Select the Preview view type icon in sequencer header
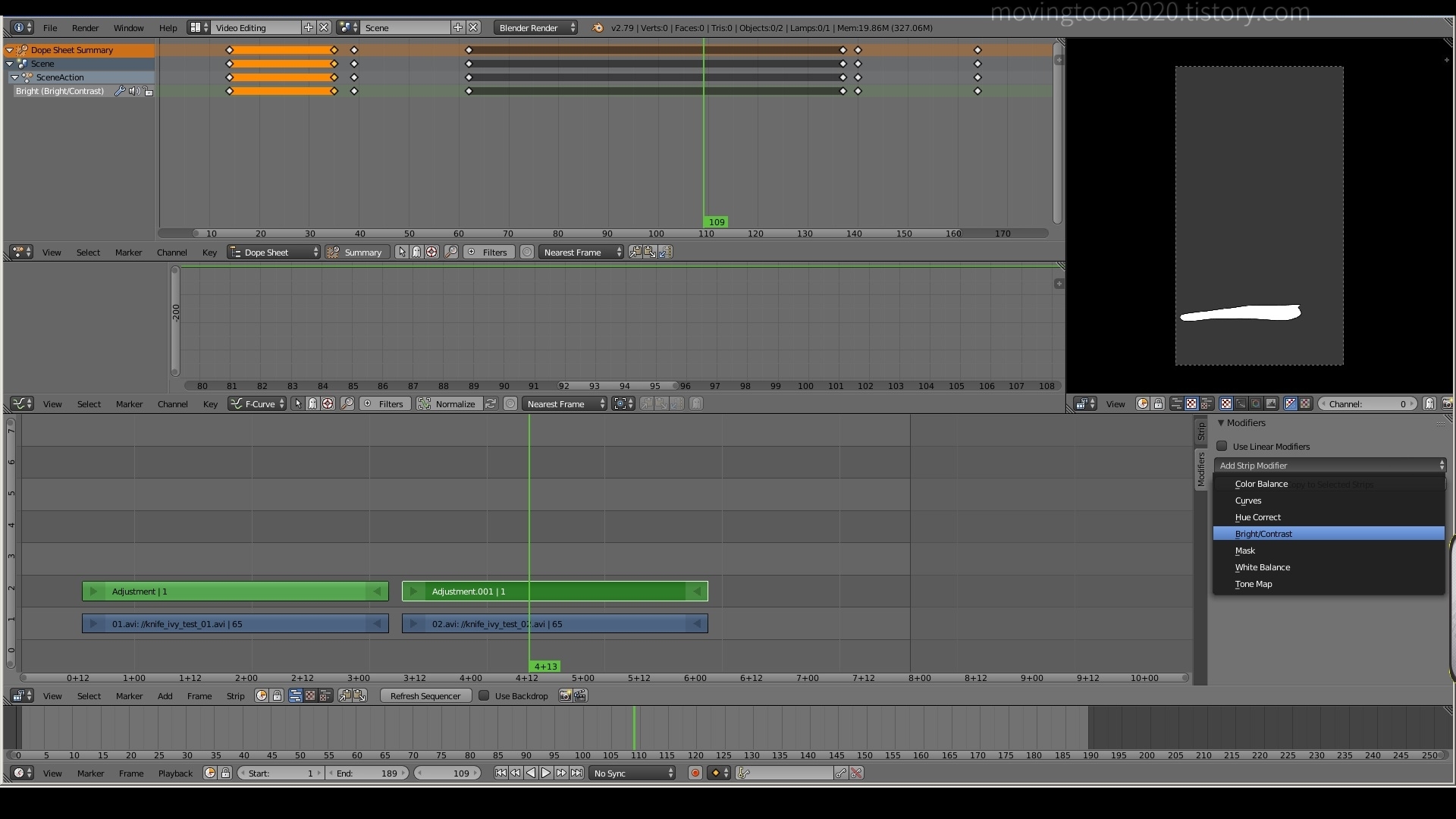 tap(310, 696)
